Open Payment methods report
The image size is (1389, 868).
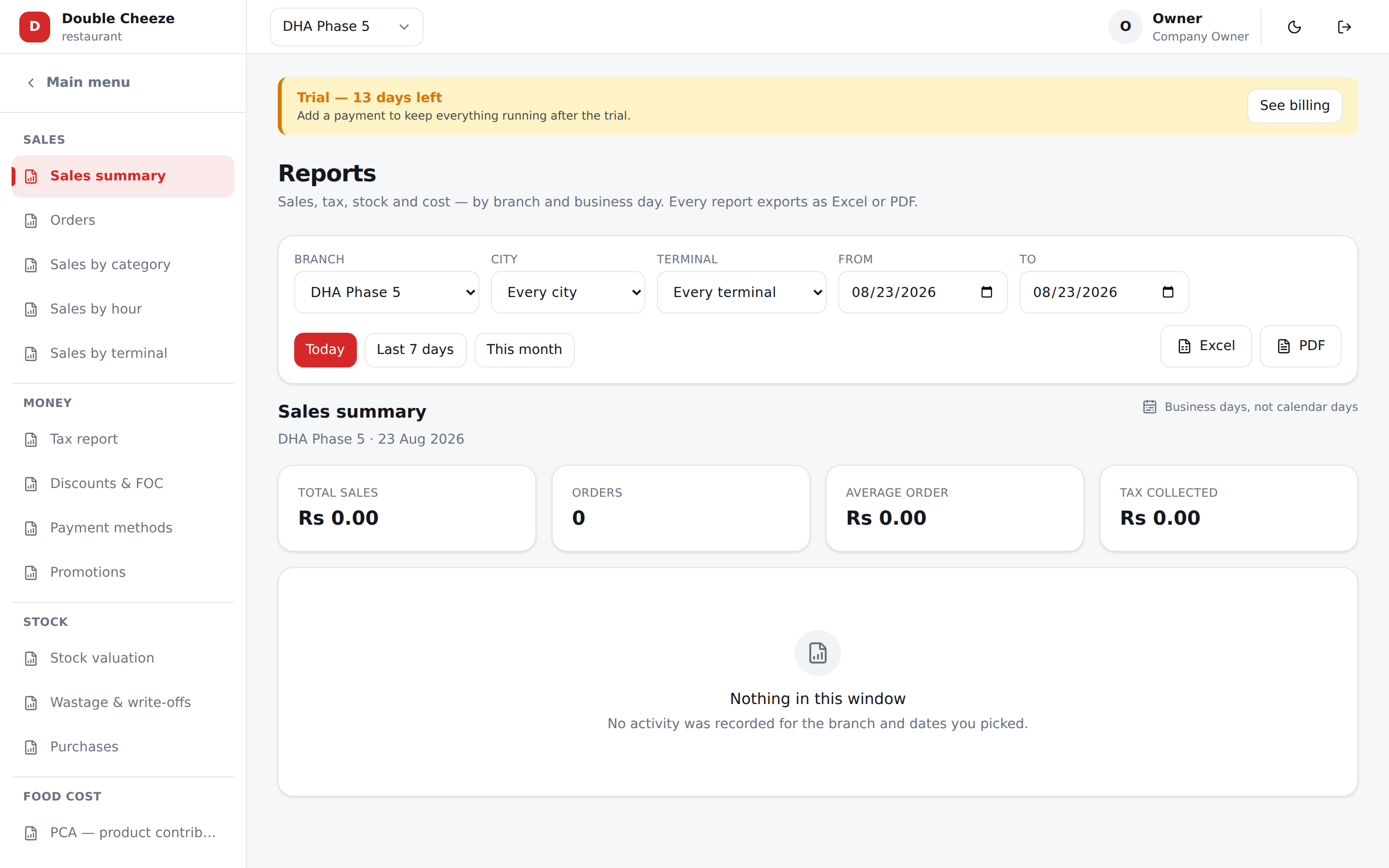point(123,528)
